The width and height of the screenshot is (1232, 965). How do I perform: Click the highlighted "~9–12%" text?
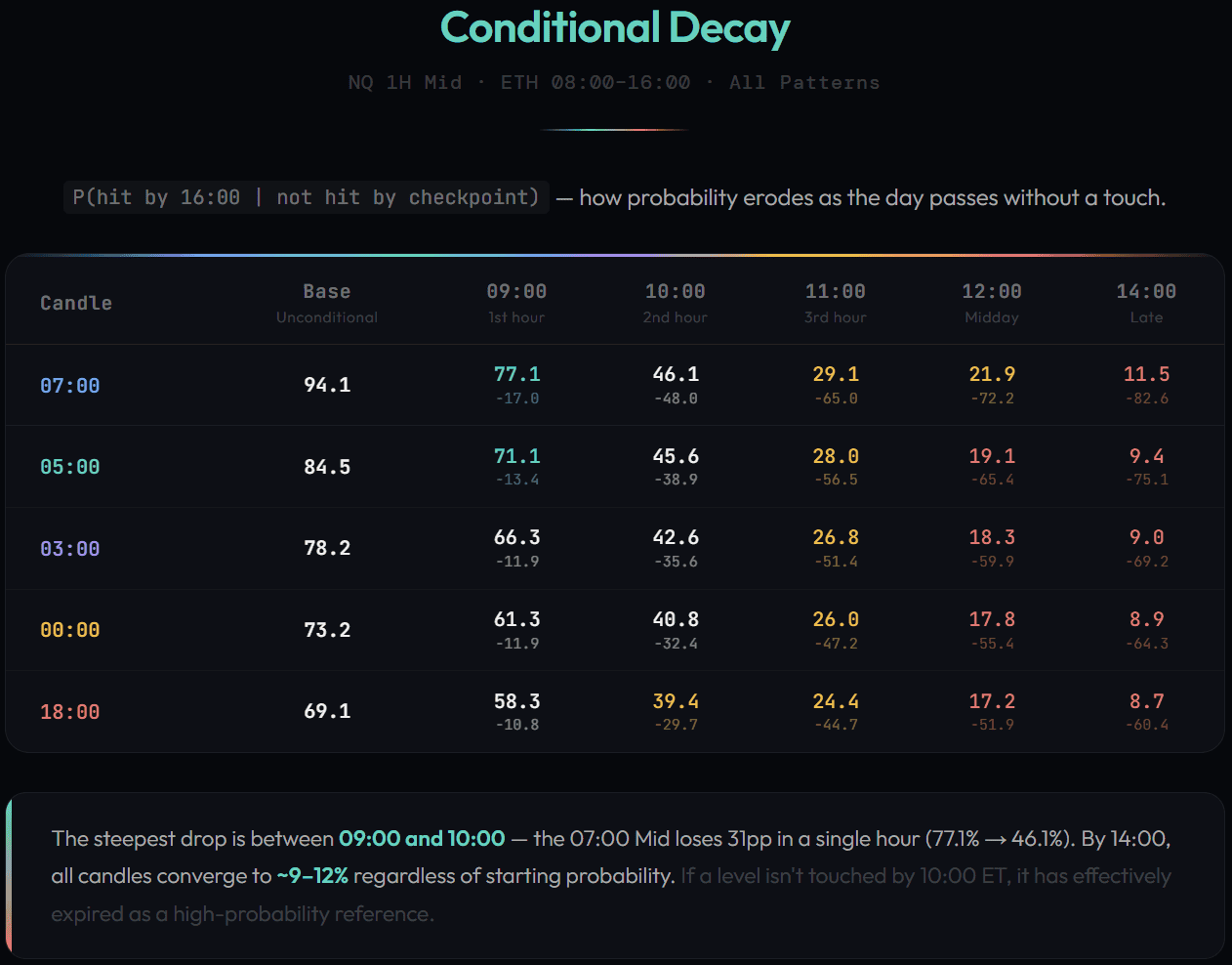[x=312, y=876]
